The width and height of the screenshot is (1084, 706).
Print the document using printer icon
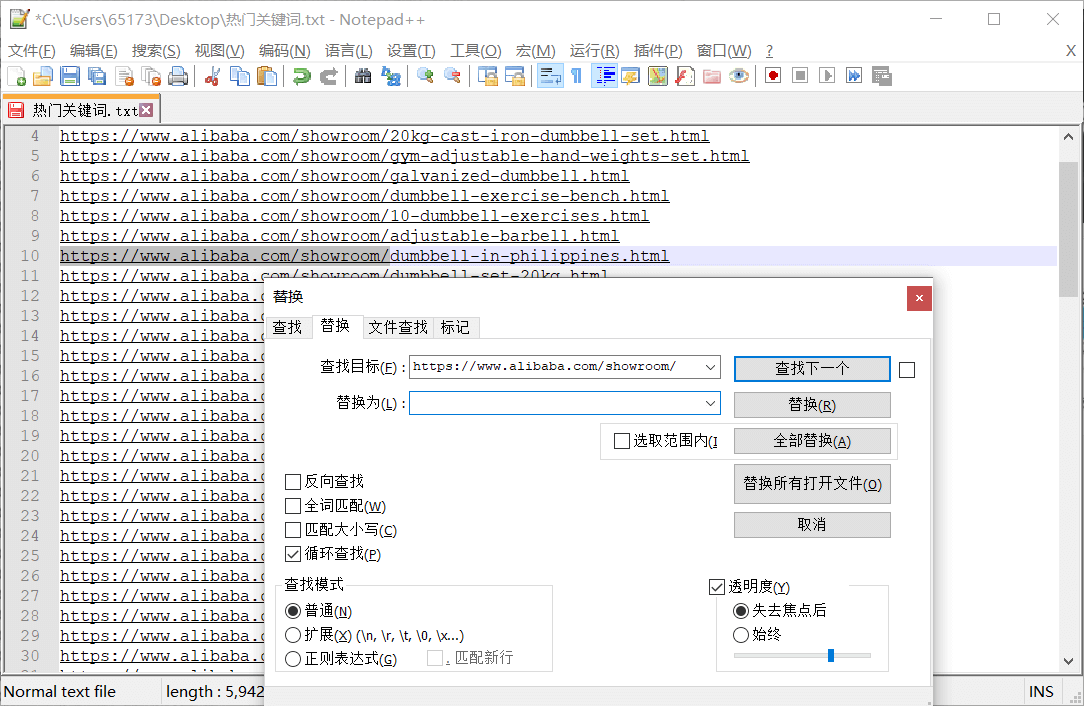[x=178, y=76]
